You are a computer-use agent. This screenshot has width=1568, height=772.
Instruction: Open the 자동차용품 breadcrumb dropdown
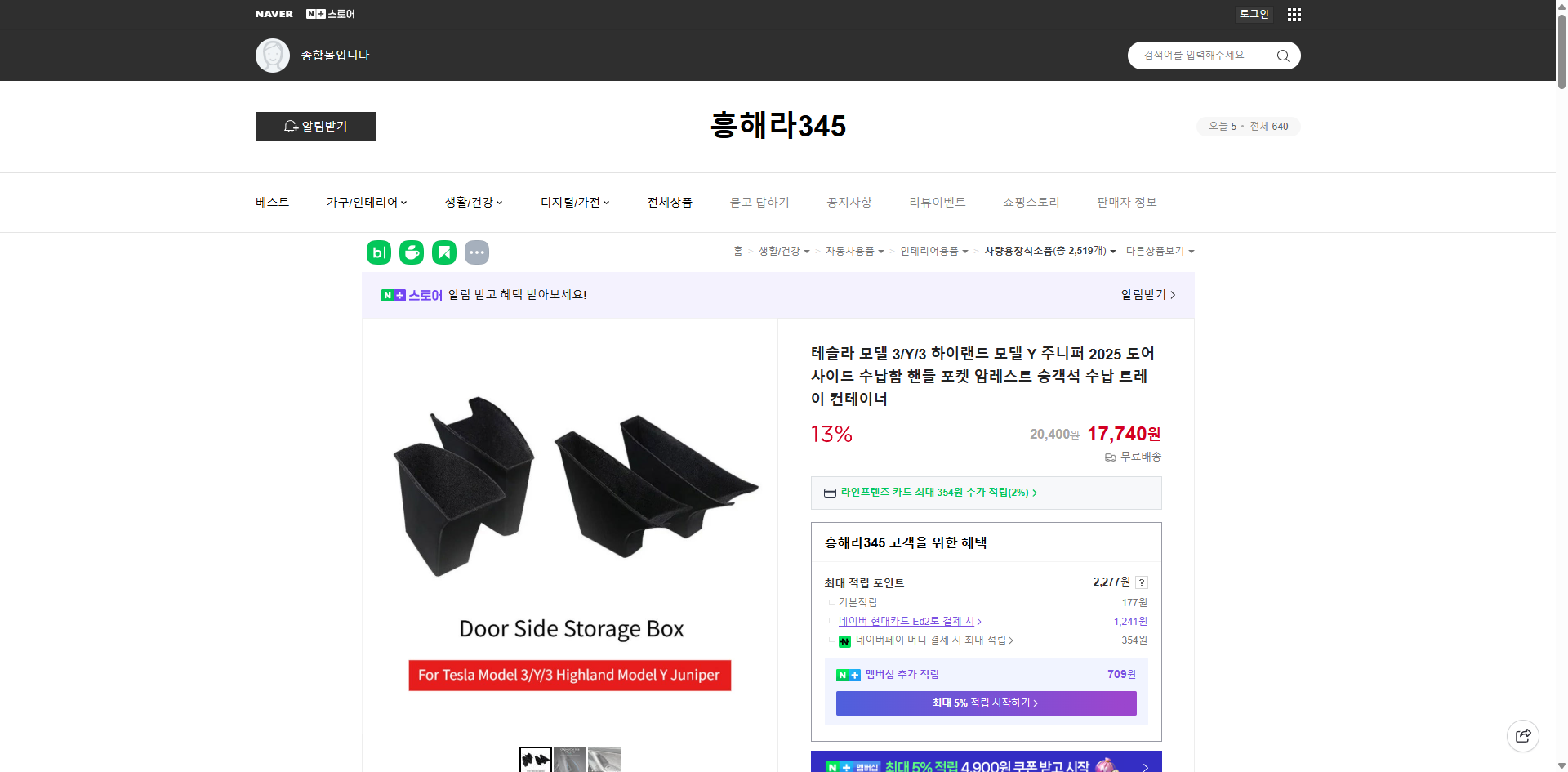tap(854, 251)
